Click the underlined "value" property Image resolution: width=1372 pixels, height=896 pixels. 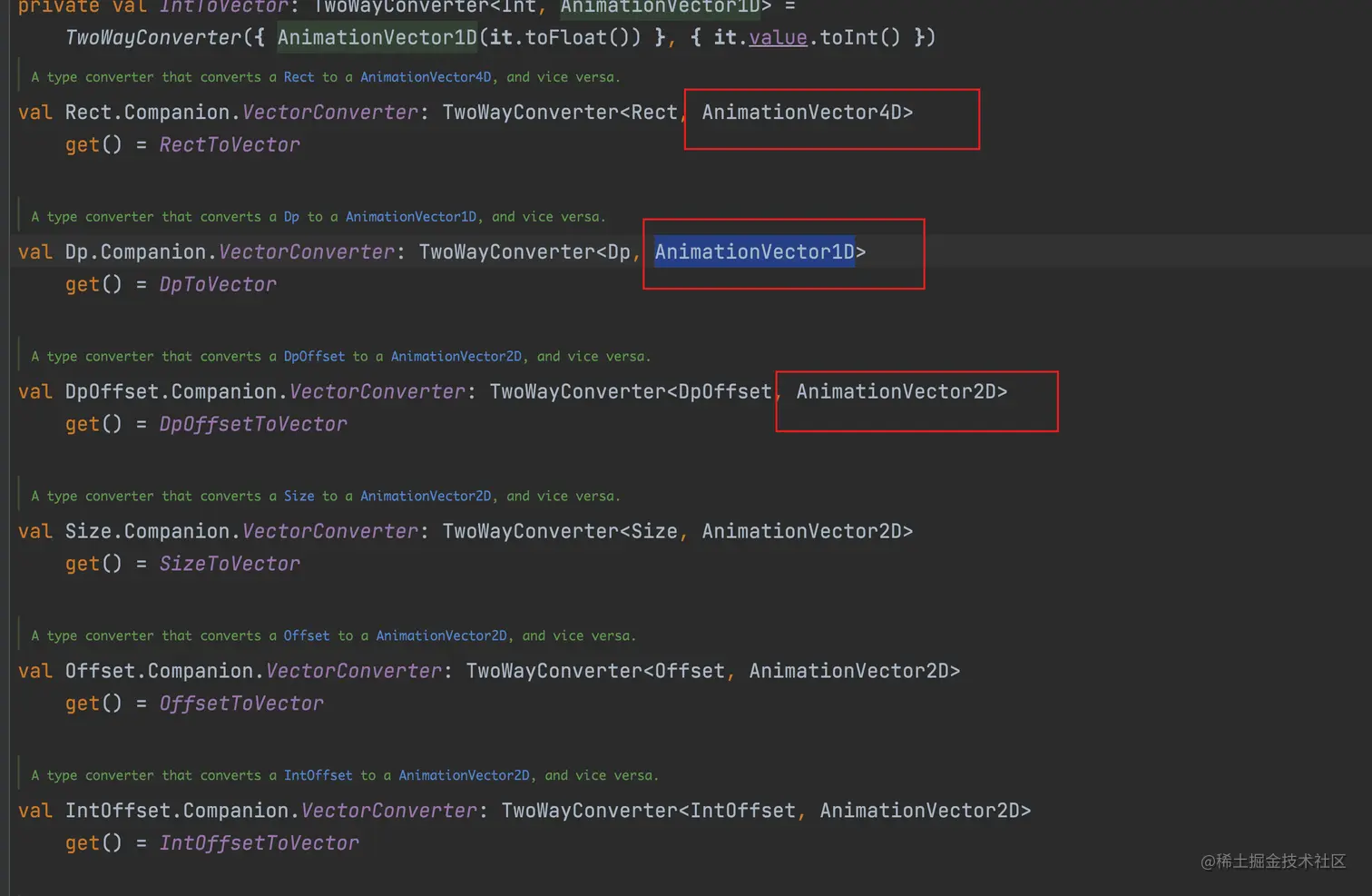pos(778,38)
